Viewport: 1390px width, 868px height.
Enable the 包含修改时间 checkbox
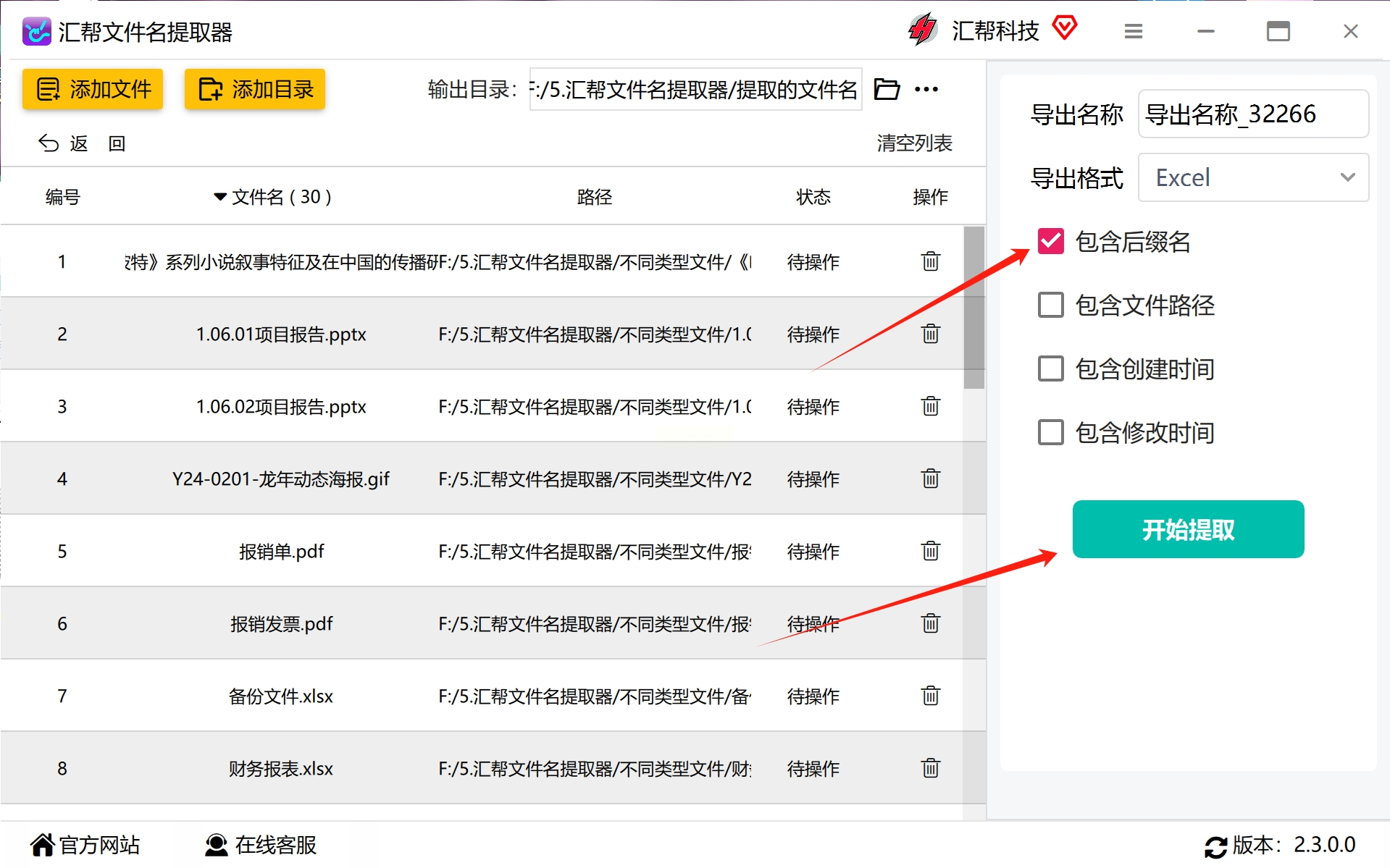[1051, 432]
